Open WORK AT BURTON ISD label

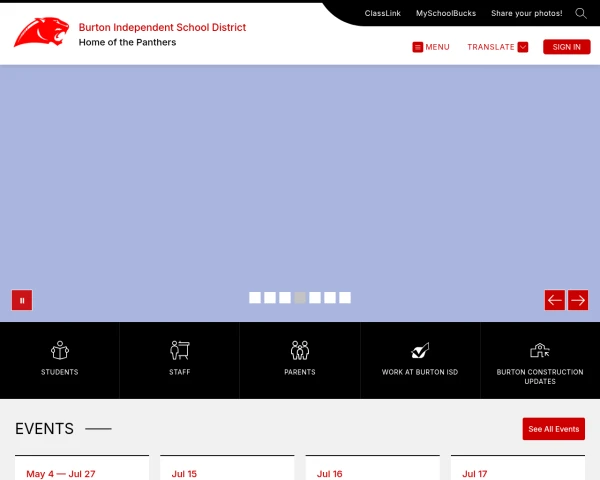point(420,372)
